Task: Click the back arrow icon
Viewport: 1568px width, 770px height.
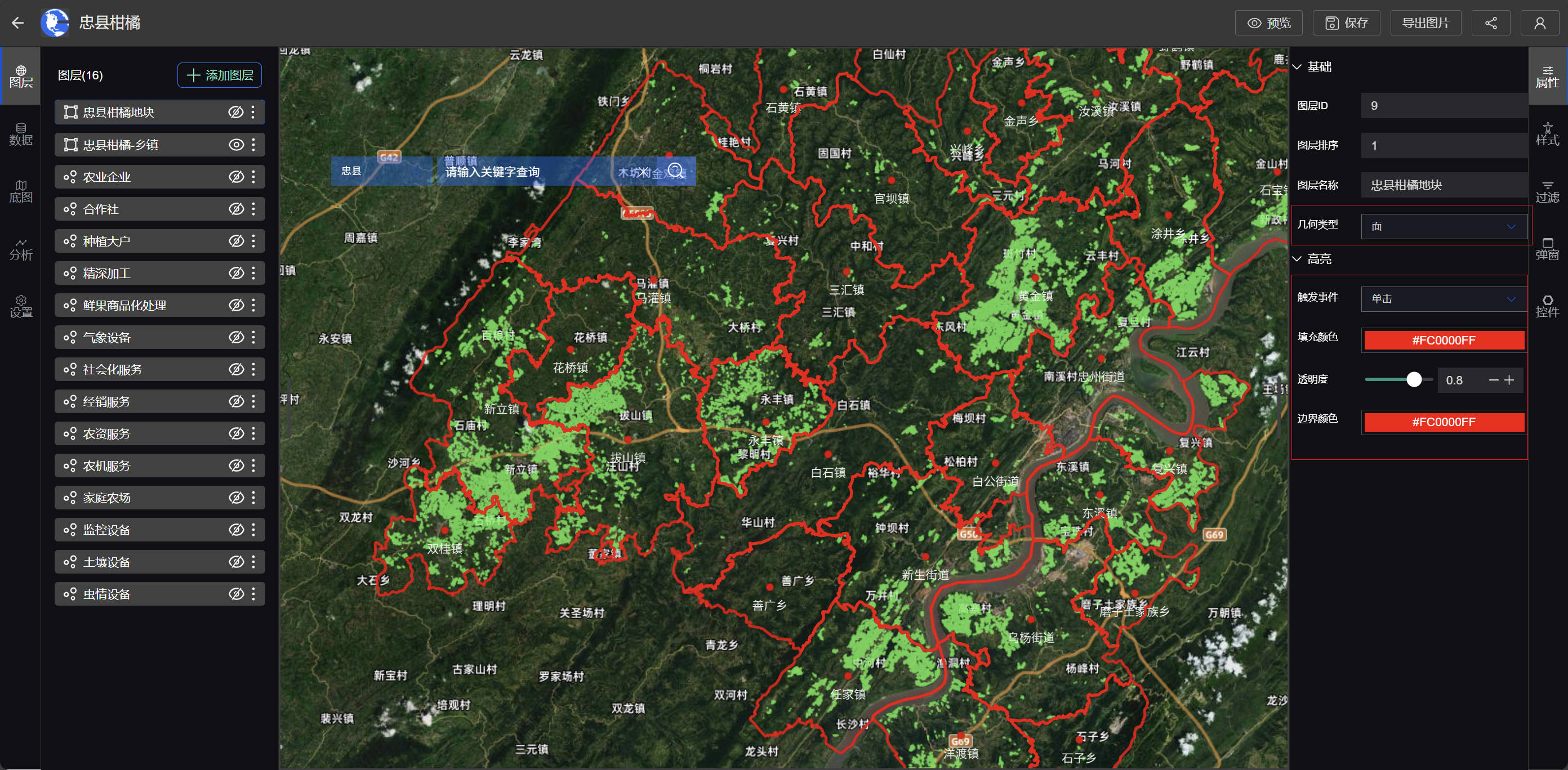Action: tap(17, 23)
